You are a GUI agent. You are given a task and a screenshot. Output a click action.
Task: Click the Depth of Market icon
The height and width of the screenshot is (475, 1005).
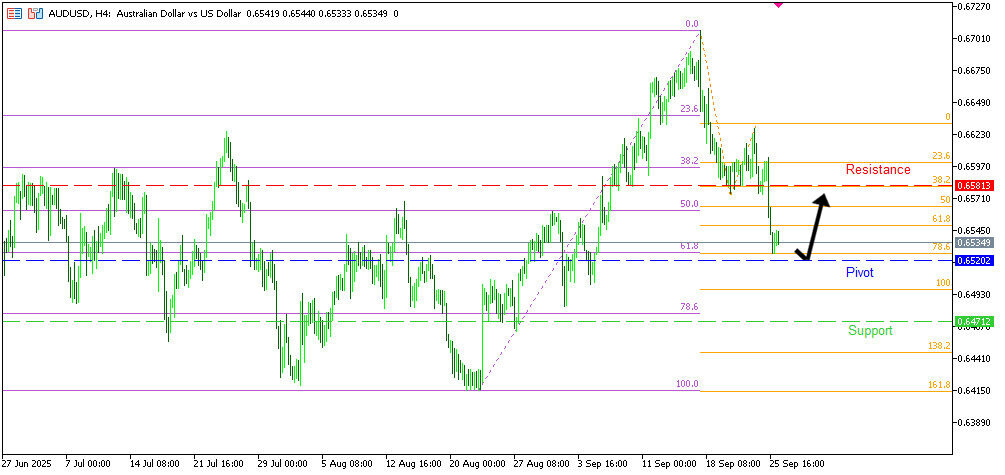[x=14, y=14]
